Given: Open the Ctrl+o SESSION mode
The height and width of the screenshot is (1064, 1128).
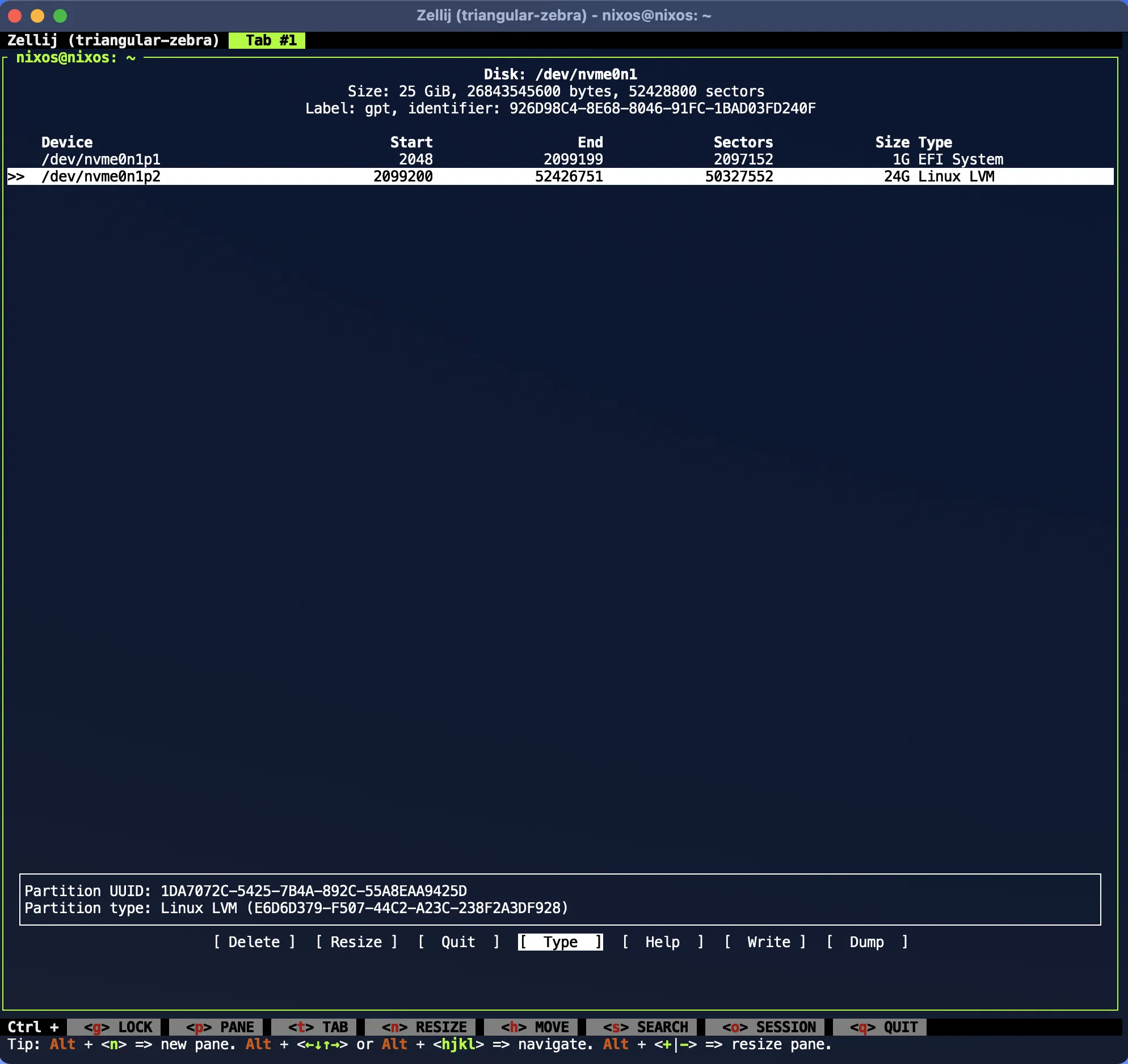Looking at the screenshot, I should tap(766, 1027).
